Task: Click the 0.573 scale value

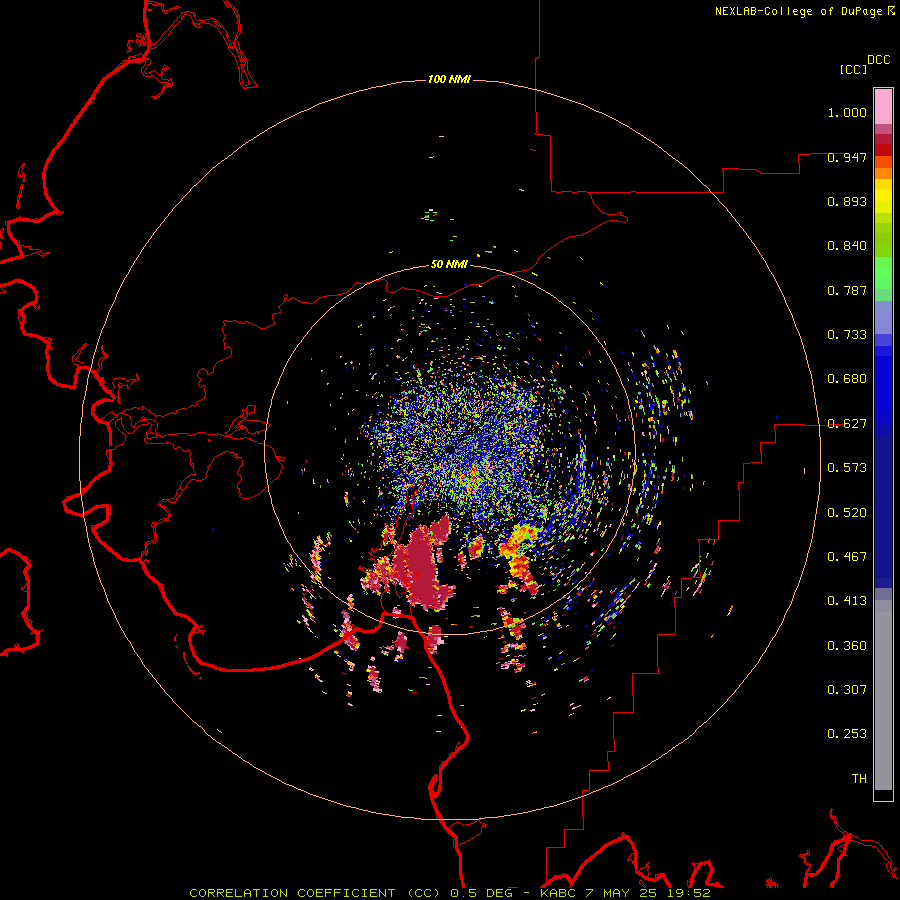Action: (x=847, y=468)
